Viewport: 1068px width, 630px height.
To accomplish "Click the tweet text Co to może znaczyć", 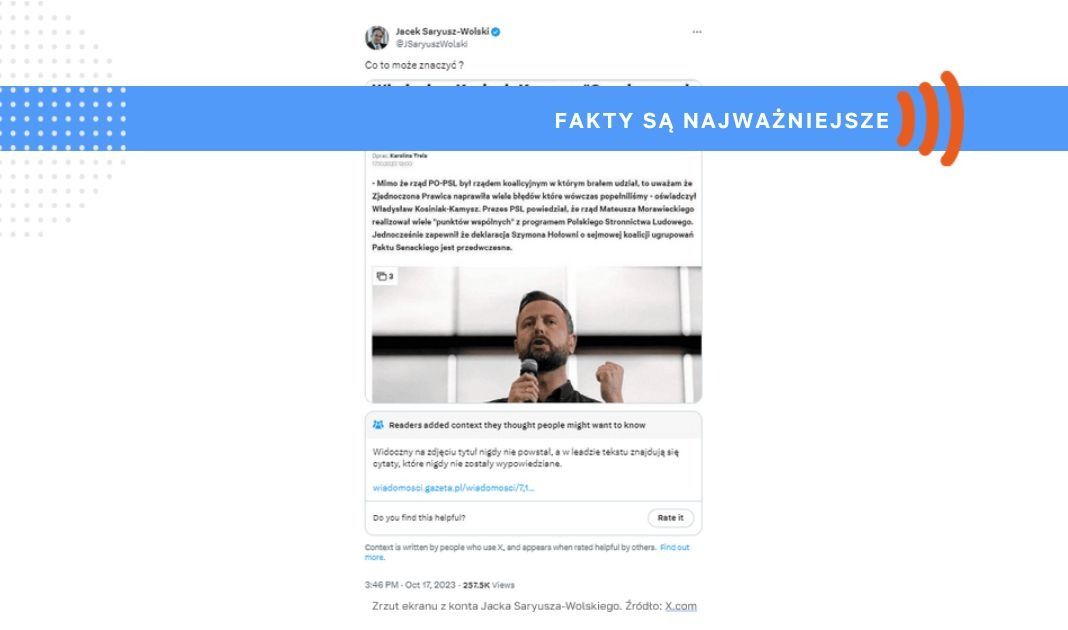I will (414, 65).
